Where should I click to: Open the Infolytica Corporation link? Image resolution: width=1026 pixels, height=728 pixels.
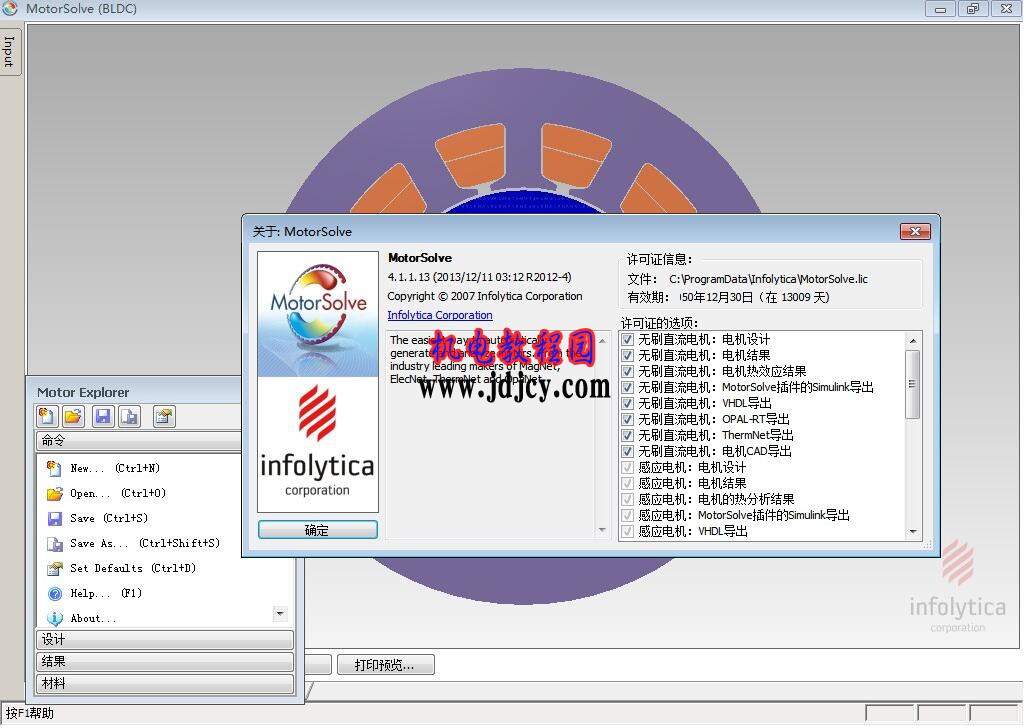pyautogui.click(x=440, y=315)
